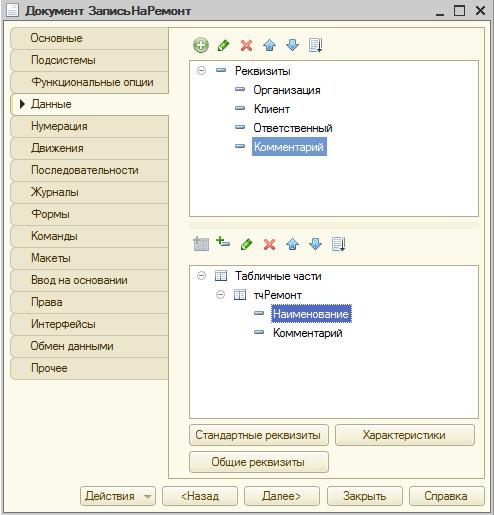494x515 pixels.
Task: Collapse the Табличные части node
Action: tap(201, 276)
